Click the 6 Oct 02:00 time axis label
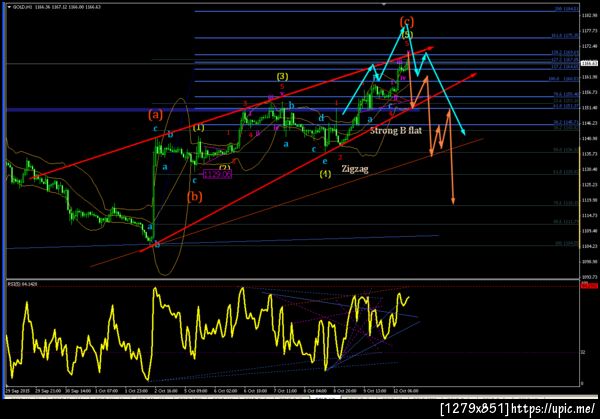Viewport: 600px width, 419px height. click(x=225, y=391)
